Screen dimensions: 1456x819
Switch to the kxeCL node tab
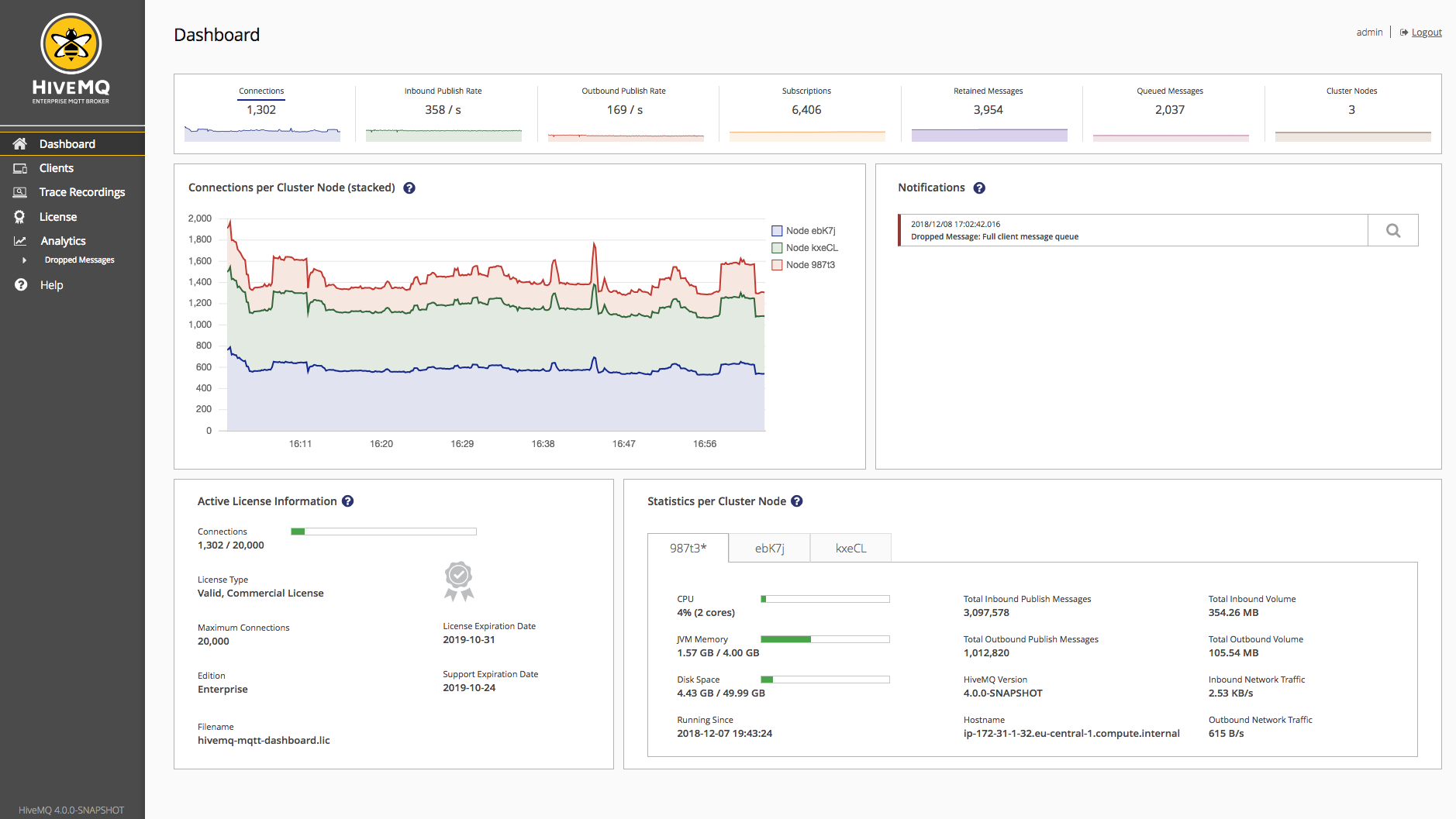coord(851,548)
